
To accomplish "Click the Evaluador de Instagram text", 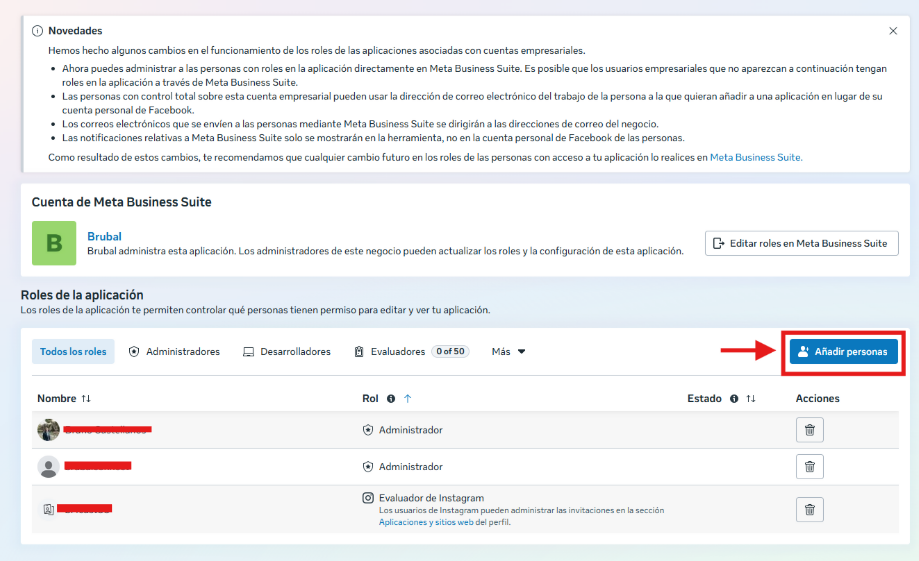I will point(431,498).
